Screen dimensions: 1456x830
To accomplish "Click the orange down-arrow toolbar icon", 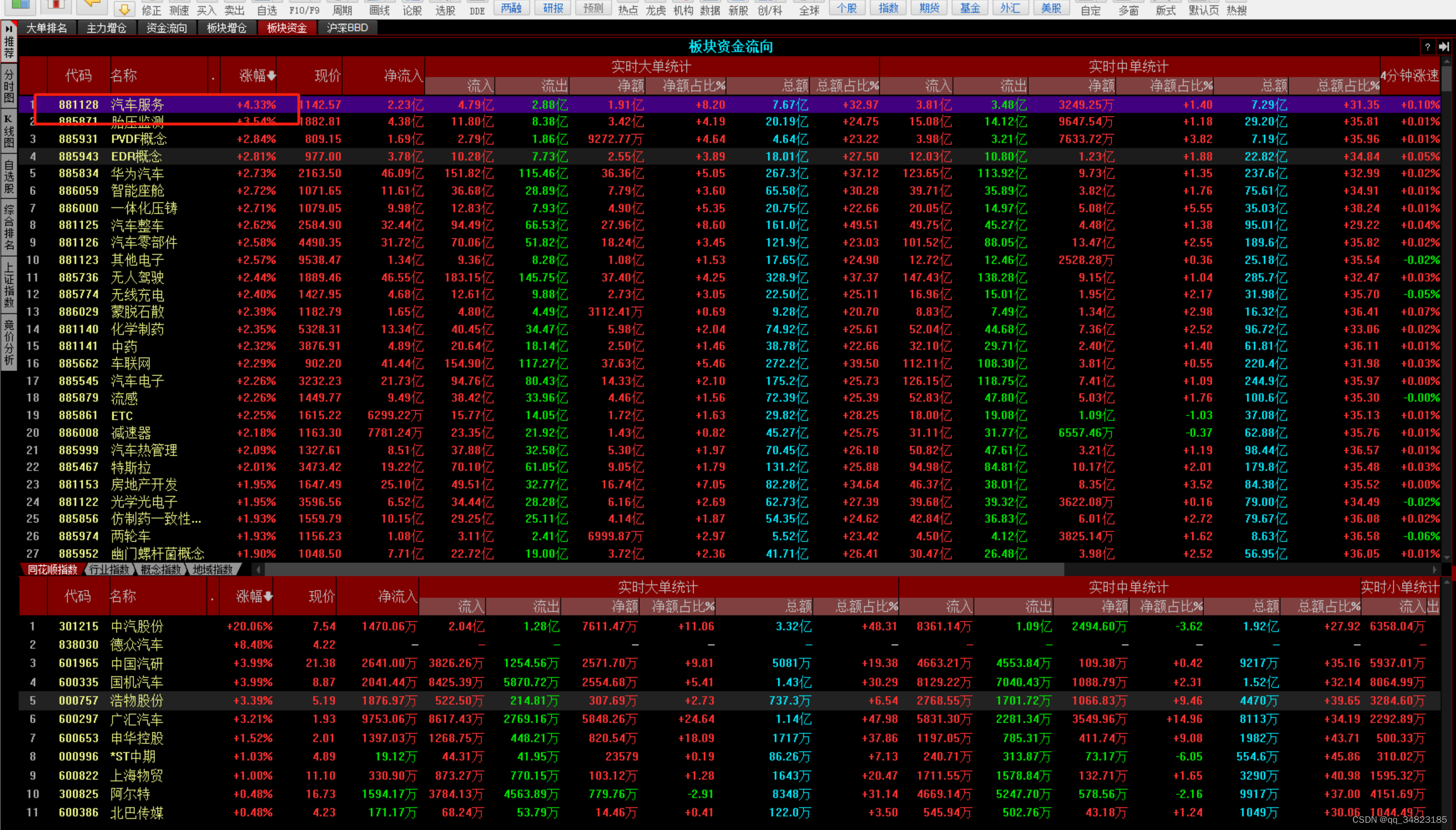I will click(124, 8).
